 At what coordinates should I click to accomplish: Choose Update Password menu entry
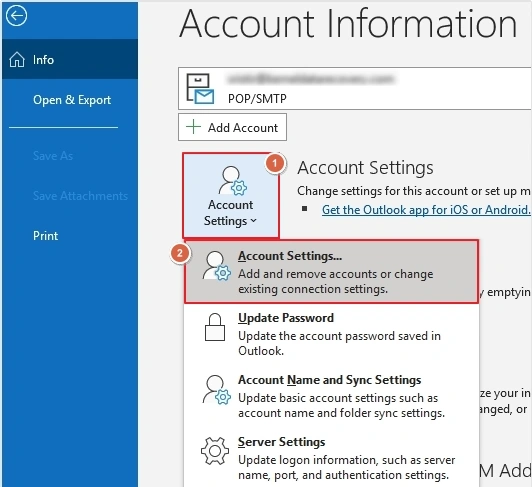tap(331, 334)
